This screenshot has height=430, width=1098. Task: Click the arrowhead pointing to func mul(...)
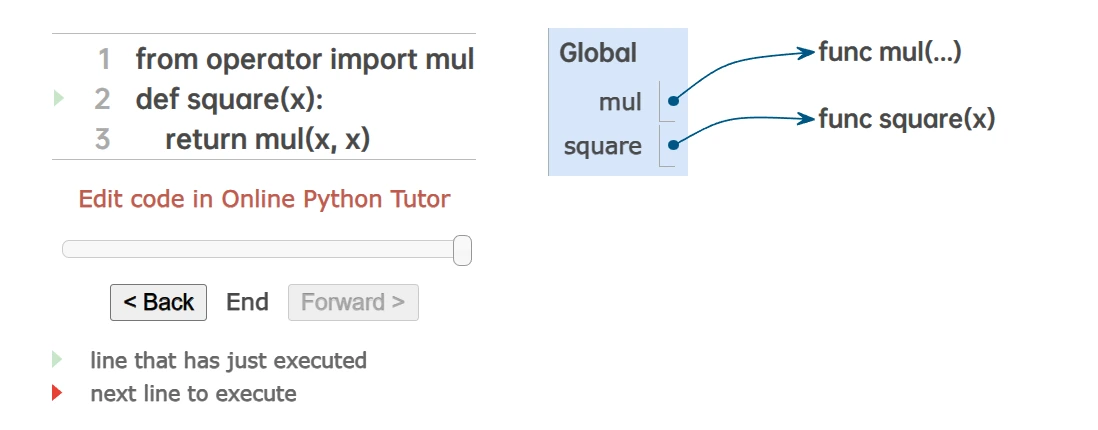[x=807, y=53]
